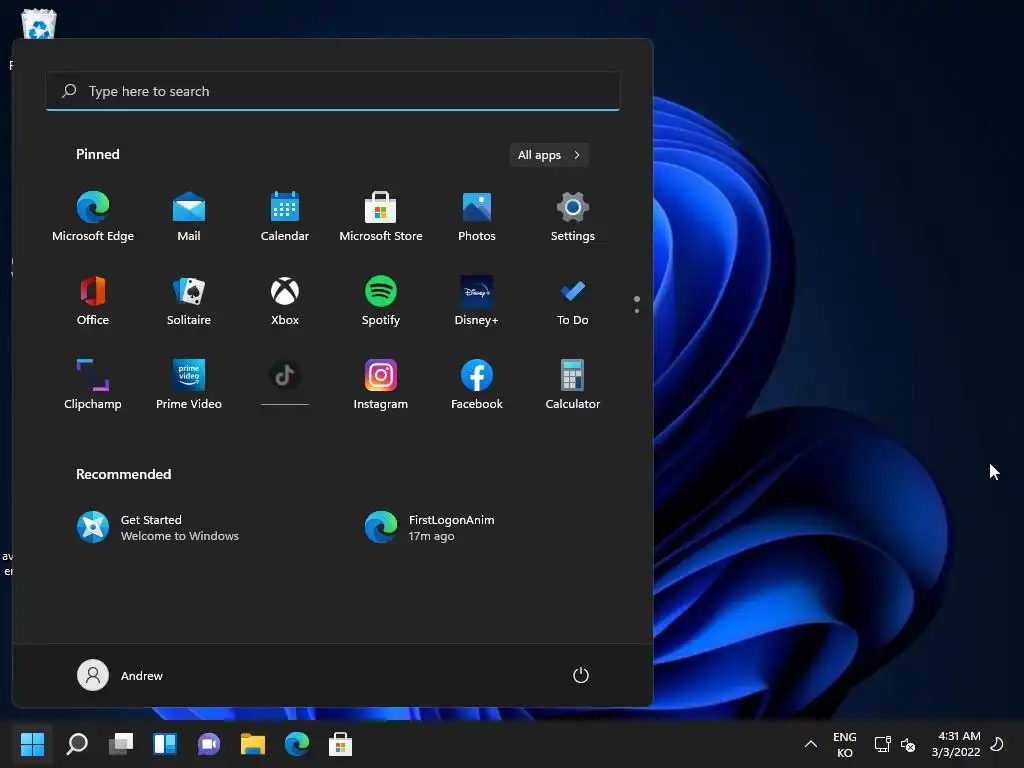Open Microsoft Edge from the pinned apps
This screenshot has width=1024, height=768.
pos(93,217)
